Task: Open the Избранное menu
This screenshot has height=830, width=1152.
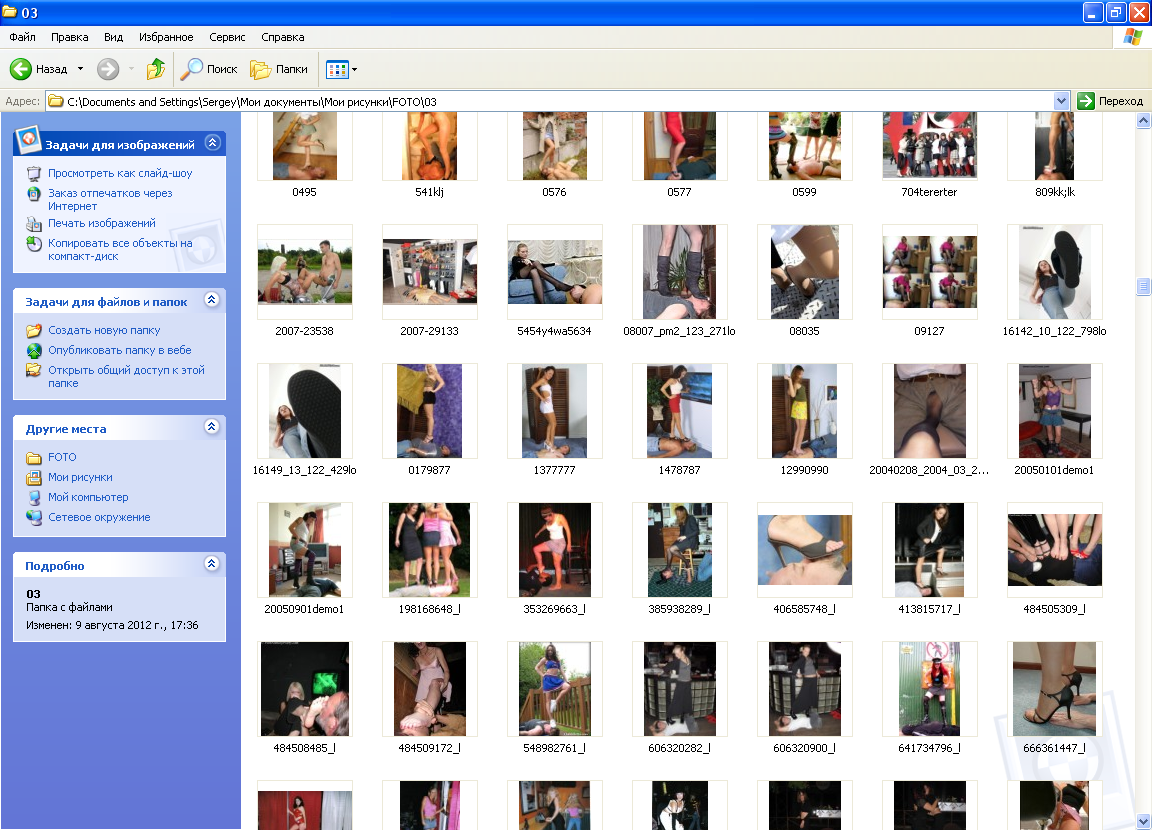Action: pos(166,37)
